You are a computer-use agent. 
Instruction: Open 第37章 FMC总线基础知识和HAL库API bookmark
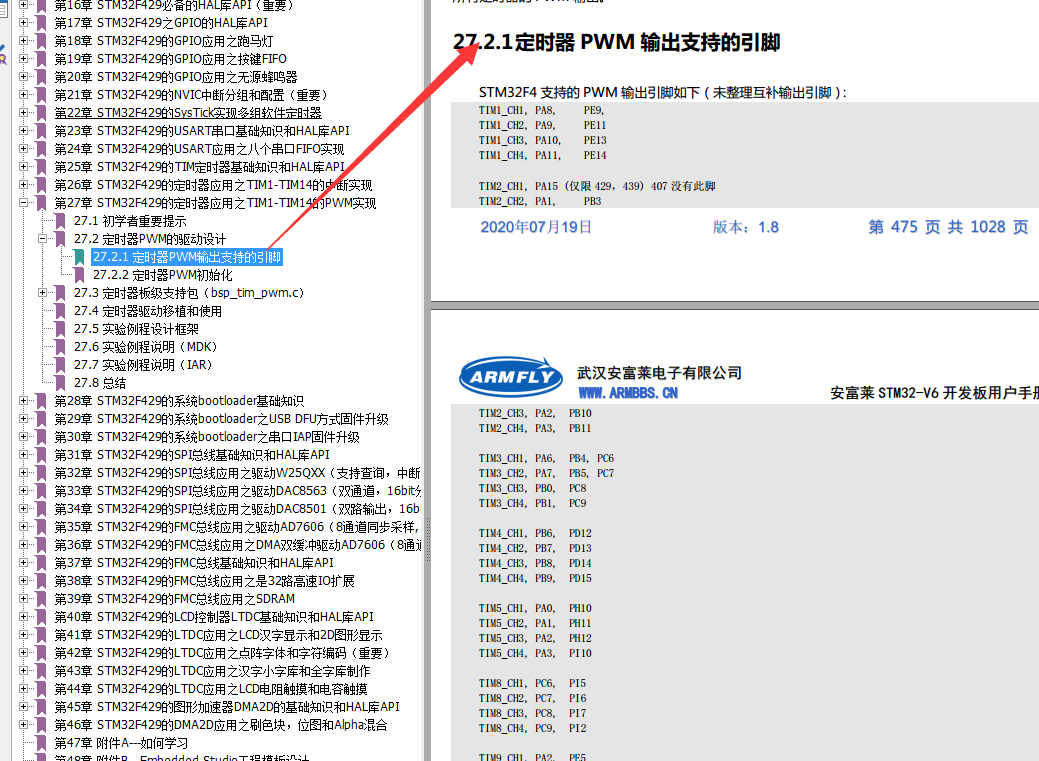click(x=193, y=562)
